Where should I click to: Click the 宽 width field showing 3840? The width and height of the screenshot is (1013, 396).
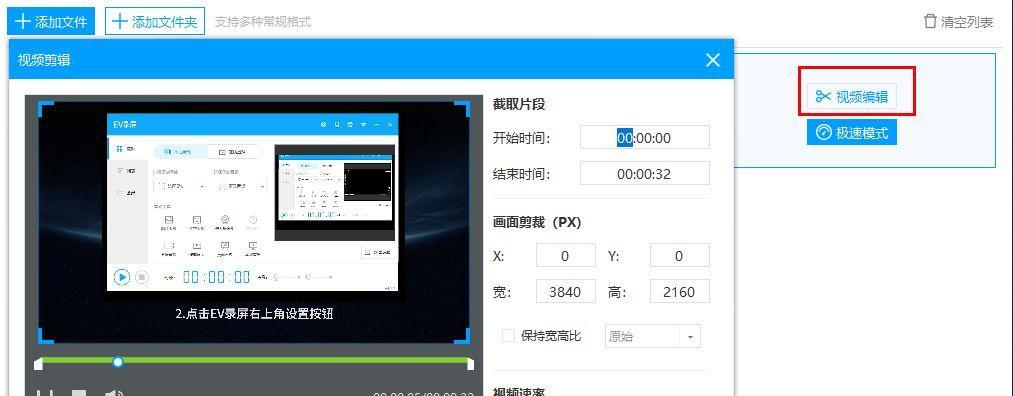(565, 292)
